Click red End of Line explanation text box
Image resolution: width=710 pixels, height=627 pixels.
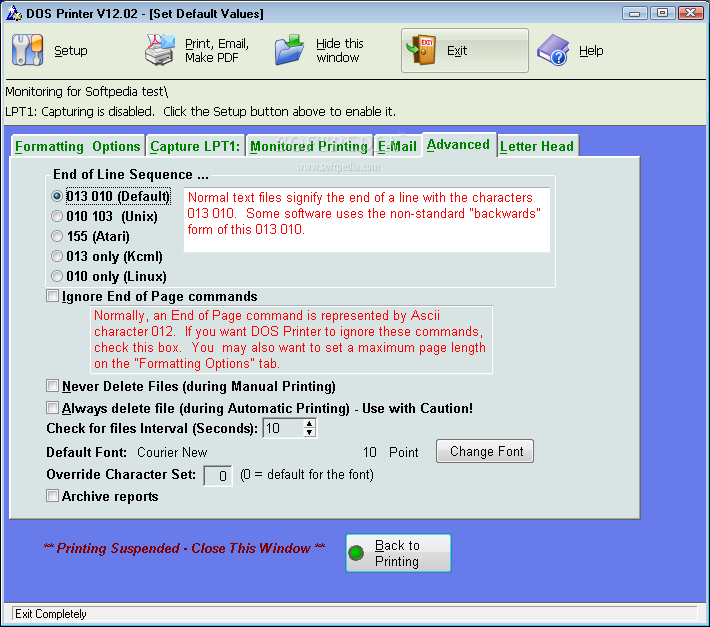point(367,220)
